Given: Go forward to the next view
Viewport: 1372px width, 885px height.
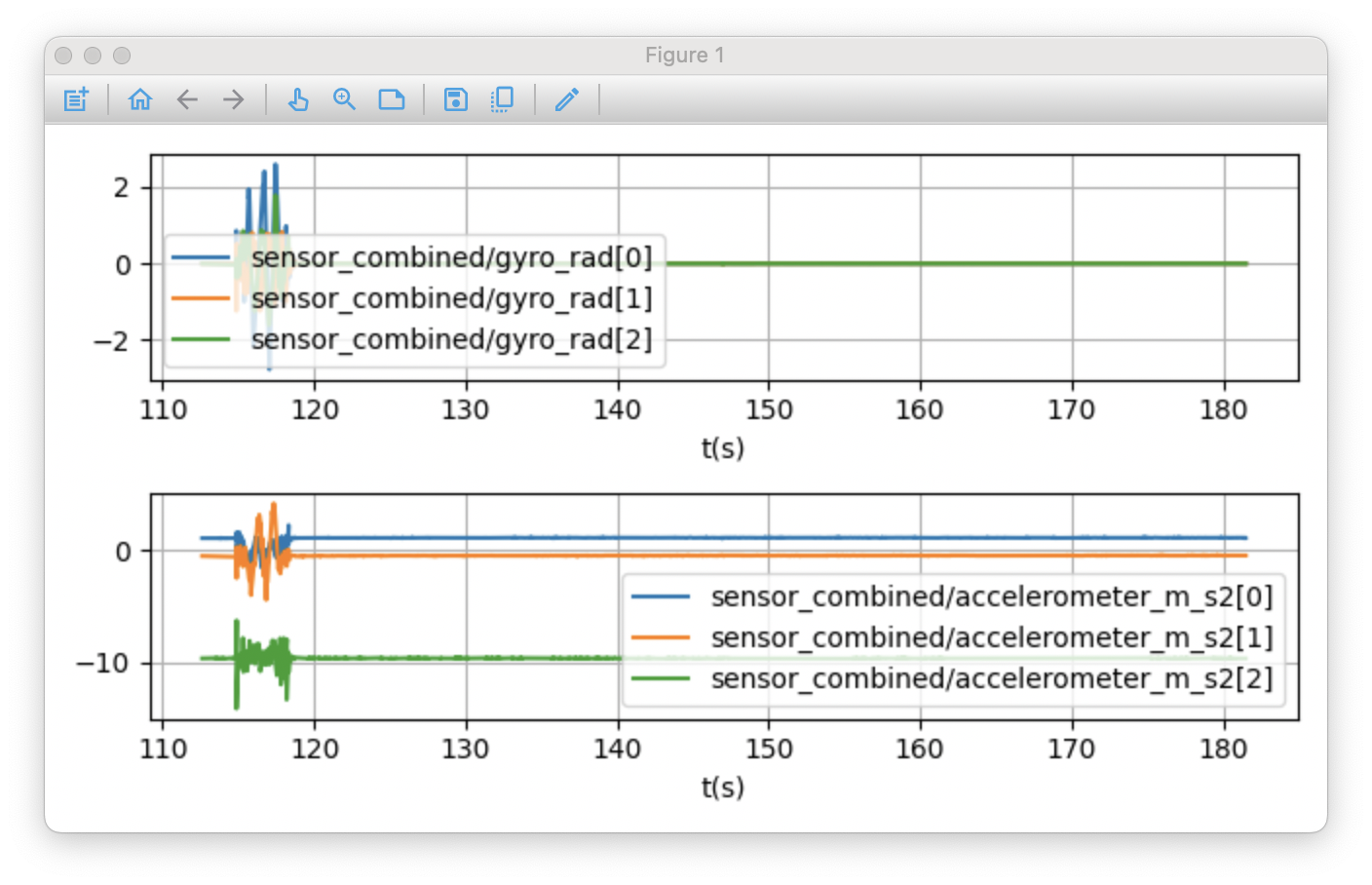Looking at the screenshot, I should [233, 99].
